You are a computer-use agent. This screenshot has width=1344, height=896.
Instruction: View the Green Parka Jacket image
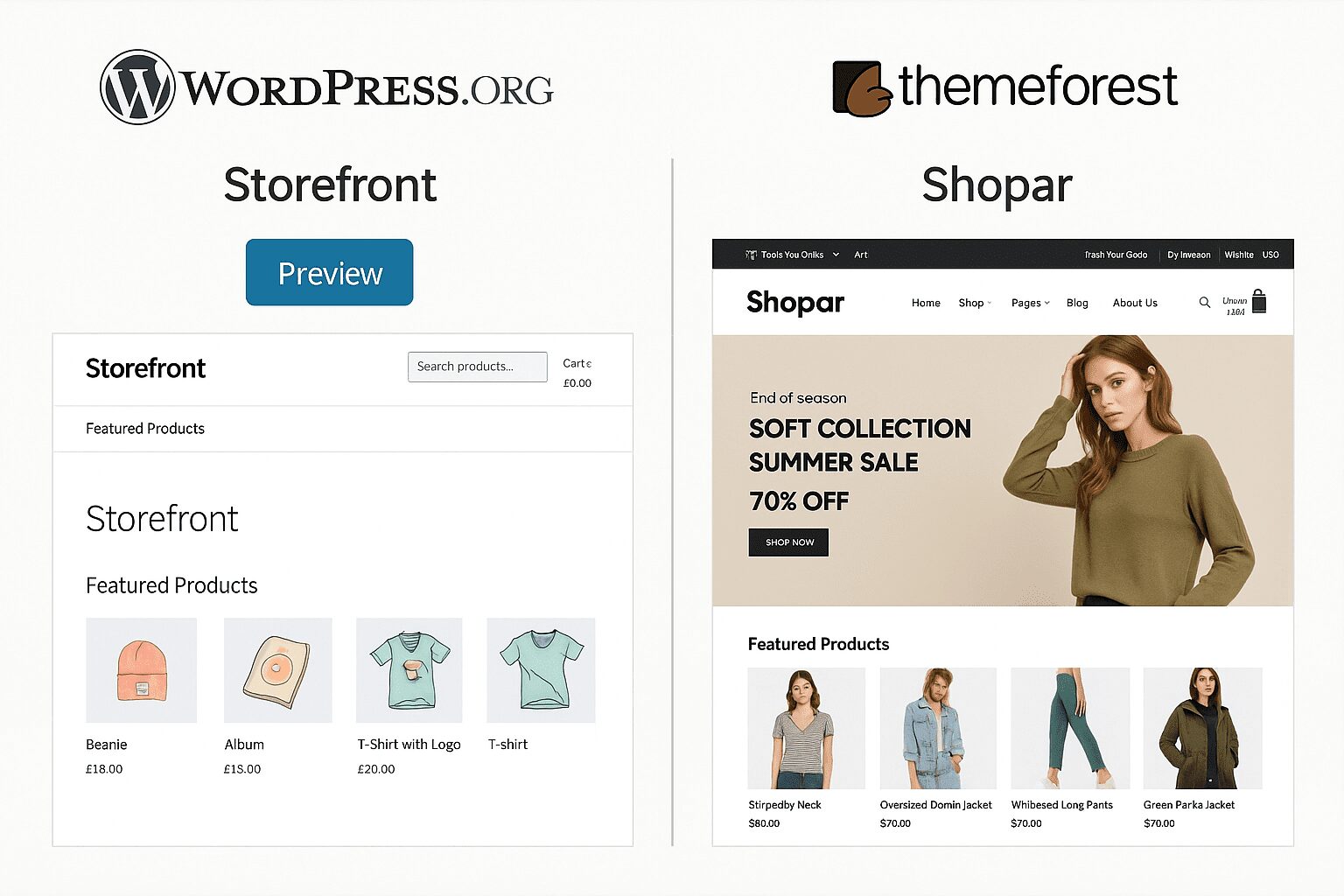point(1202,728)
